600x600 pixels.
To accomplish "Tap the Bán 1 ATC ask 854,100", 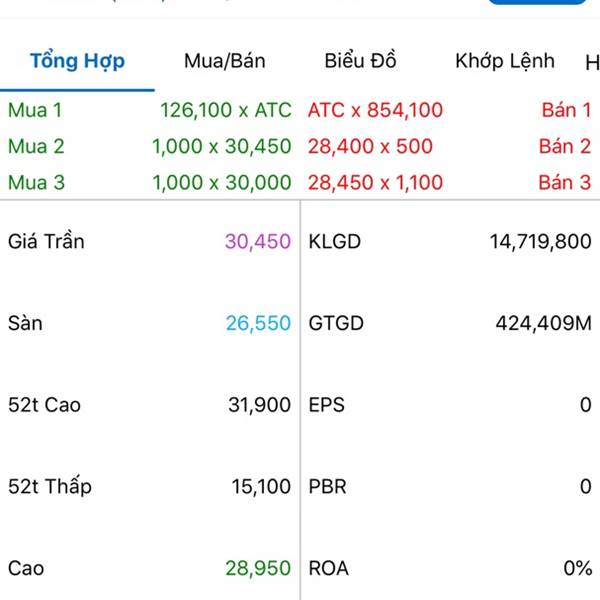I will (x=375, y=110).
